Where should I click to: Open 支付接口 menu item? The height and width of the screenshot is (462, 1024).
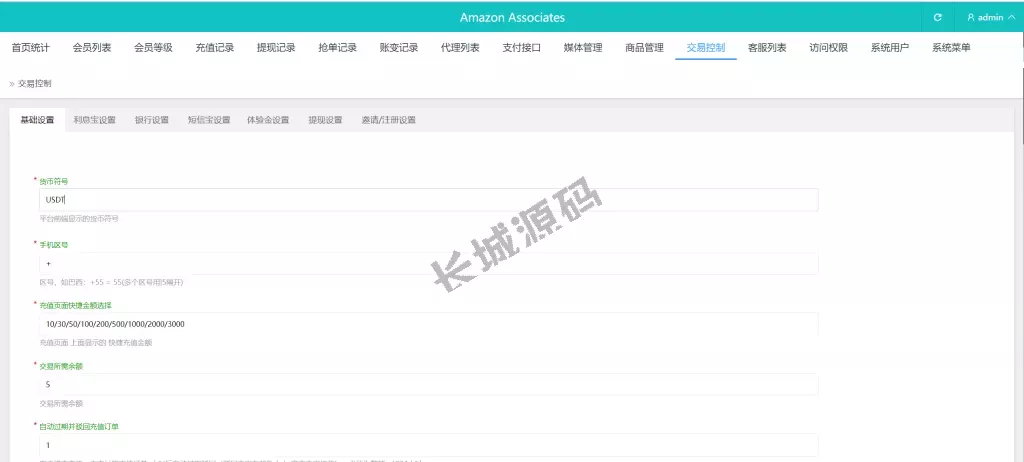(522, 48)
